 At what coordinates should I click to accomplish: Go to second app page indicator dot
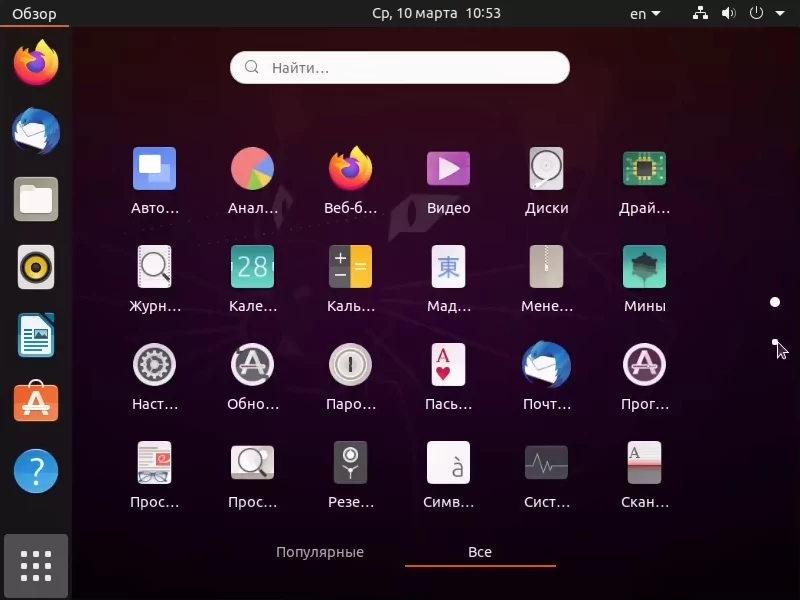[775, 342]
